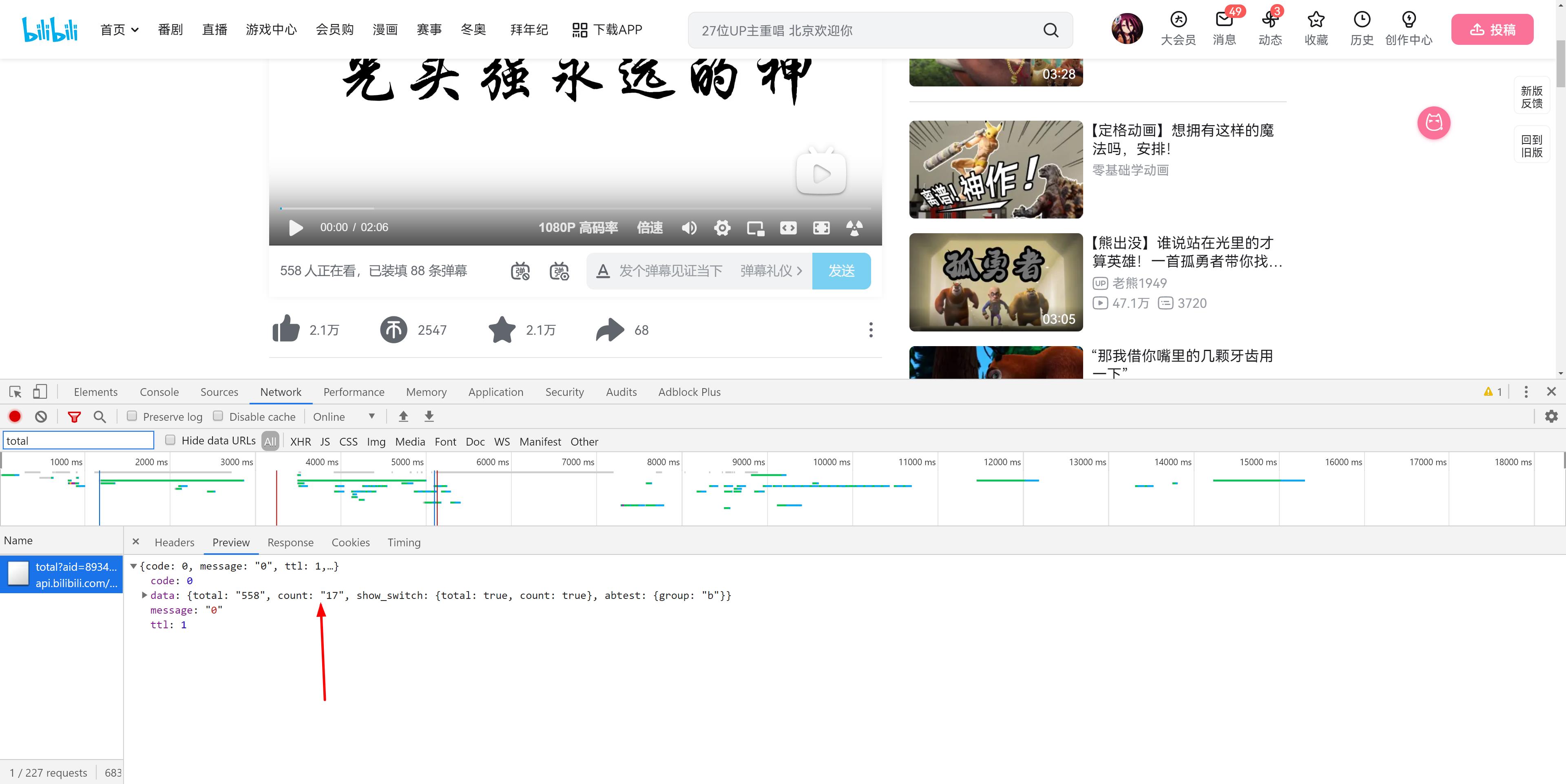Filter requests by JS
The height and width of the screenshot is (784, 1566).
(325, 442)
